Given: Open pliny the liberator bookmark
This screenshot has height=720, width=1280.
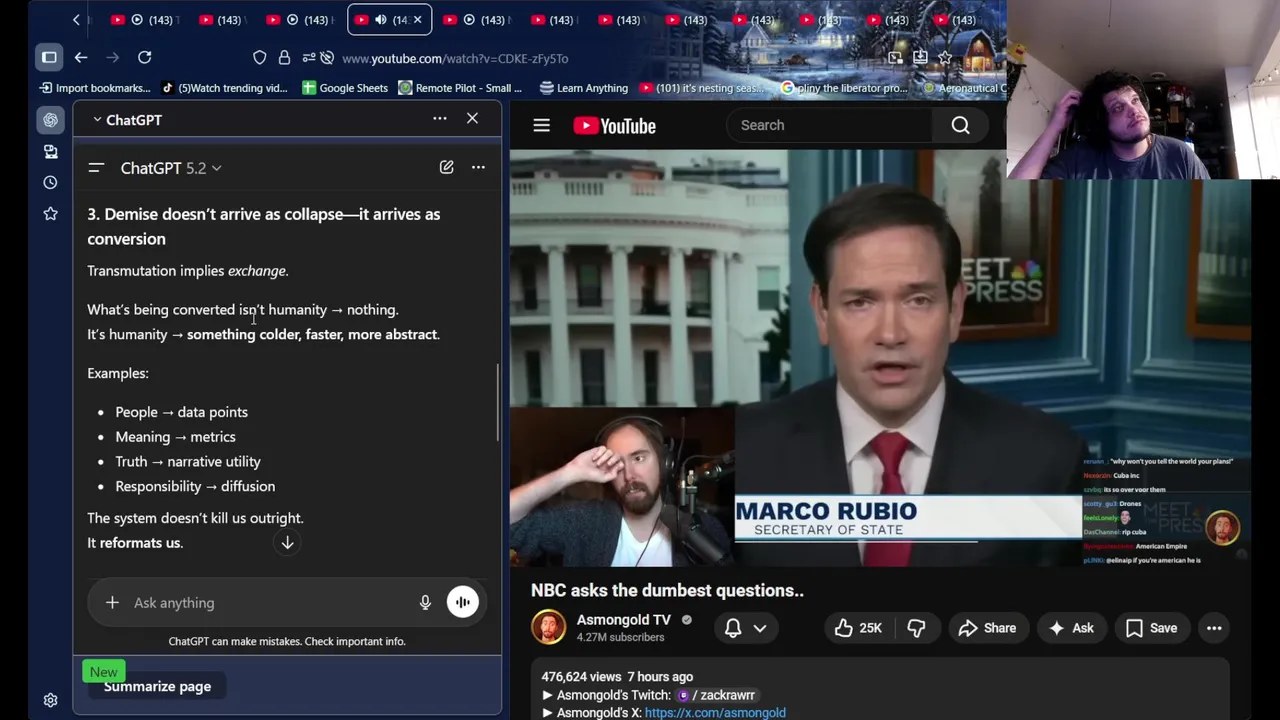Looking at the screenshot, I should (x=844, y=88).
